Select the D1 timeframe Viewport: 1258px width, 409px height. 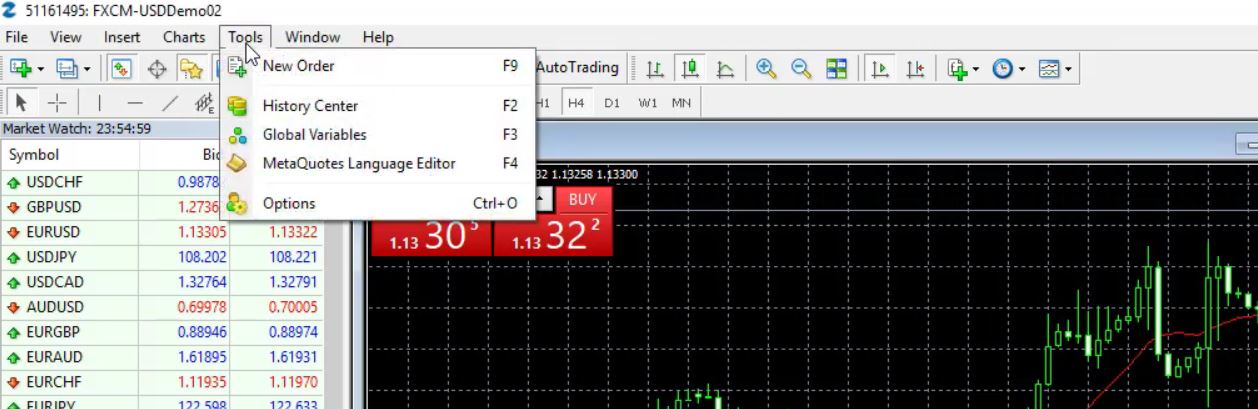coord(612,102)
